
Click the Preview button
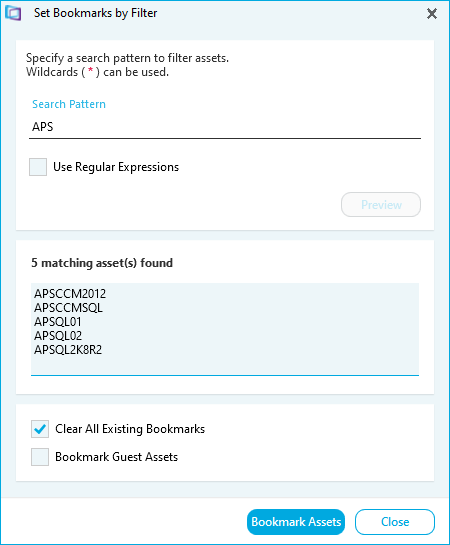381,205
